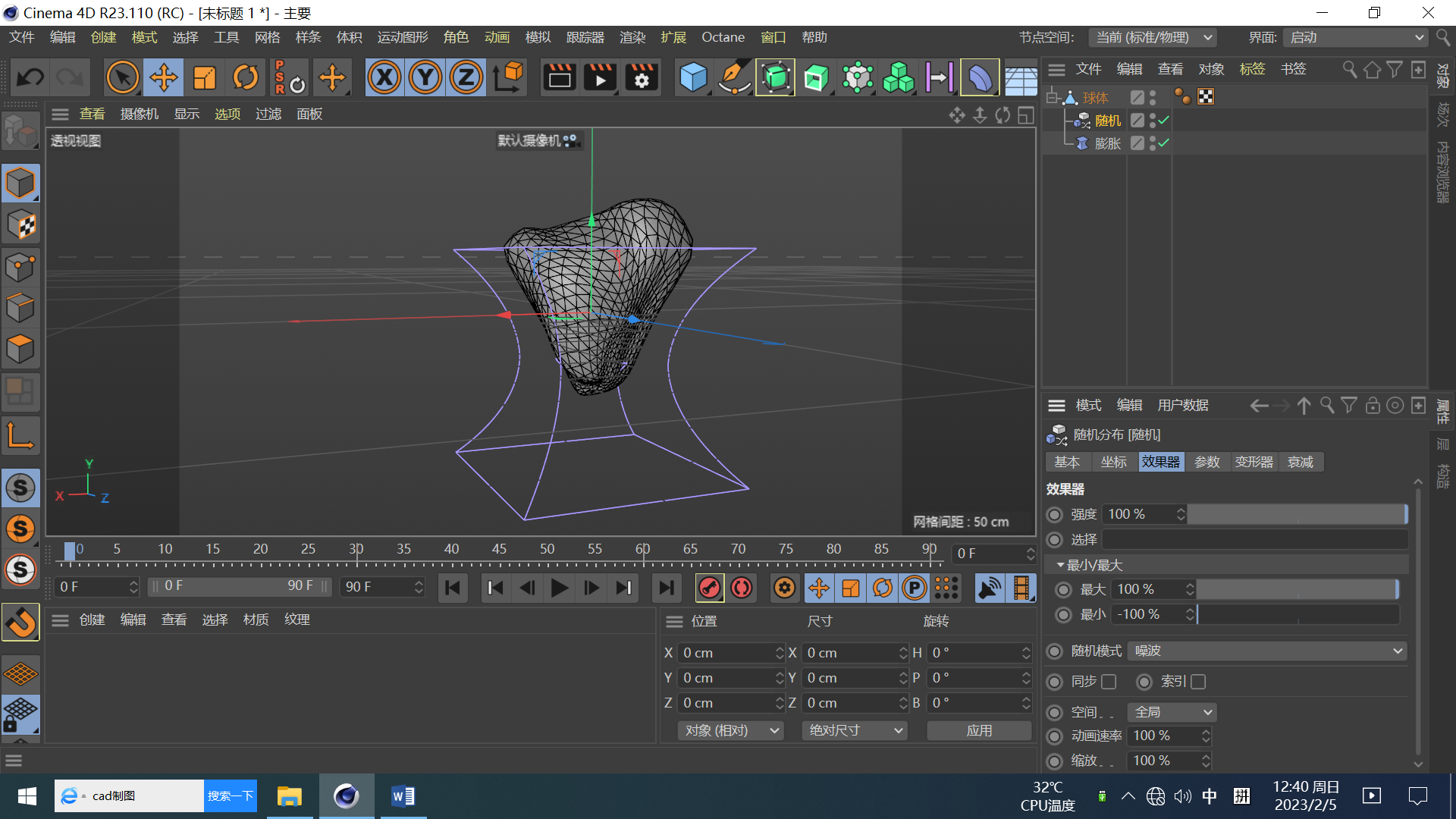Play the animation forward

pos(560,588)
